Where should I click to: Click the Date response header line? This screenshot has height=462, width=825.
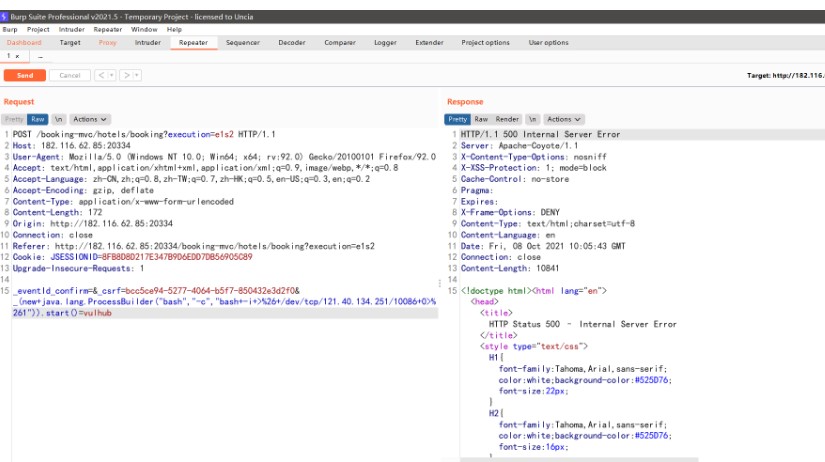pyautogui.click(x=543, y=246)
